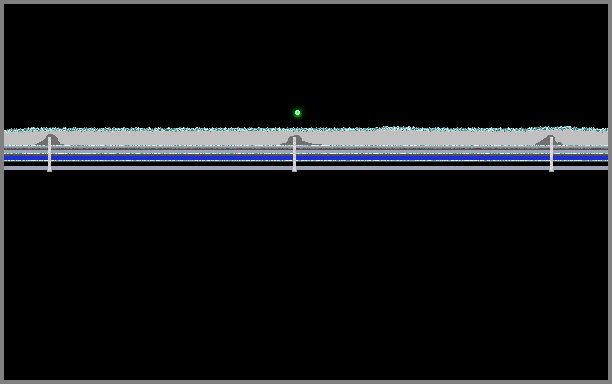The image size is (612, 384).
Task: Click the bright blue horizontal stripe
Action: pyautogui.click(x=306, y=158)
